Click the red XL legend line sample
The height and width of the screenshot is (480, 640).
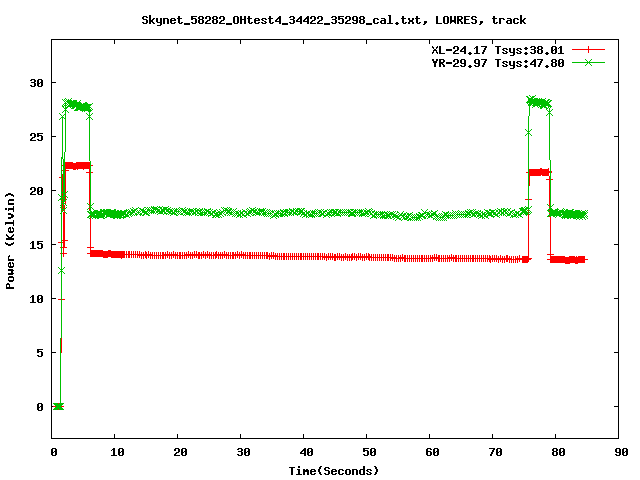coord(588,50)
